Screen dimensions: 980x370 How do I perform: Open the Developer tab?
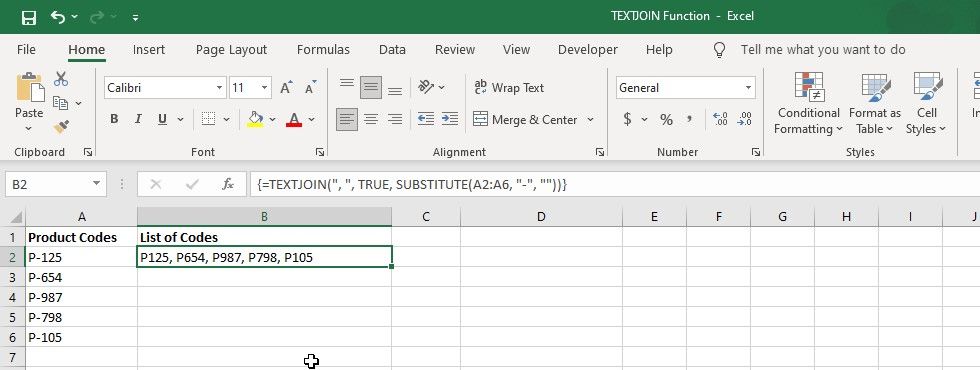click(588, 50)
